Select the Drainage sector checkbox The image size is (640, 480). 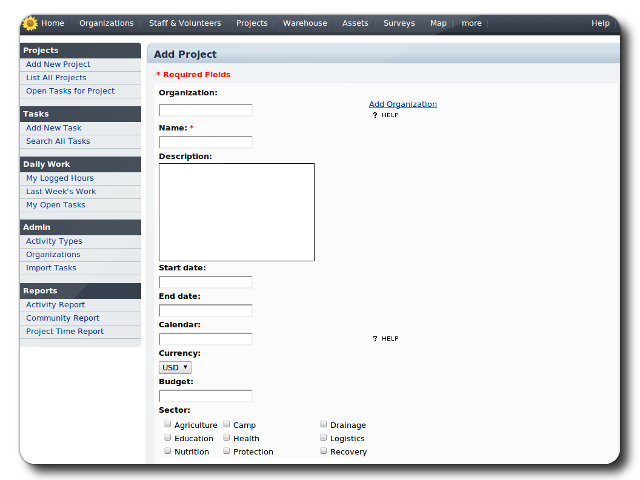323,424
